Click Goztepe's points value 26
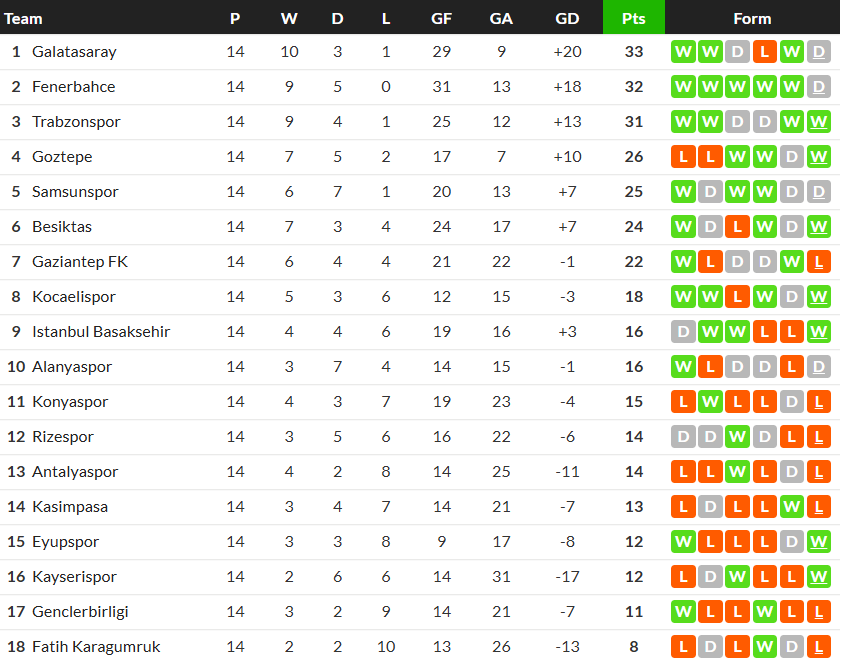 pyautogui.click(x=634, y=157)
